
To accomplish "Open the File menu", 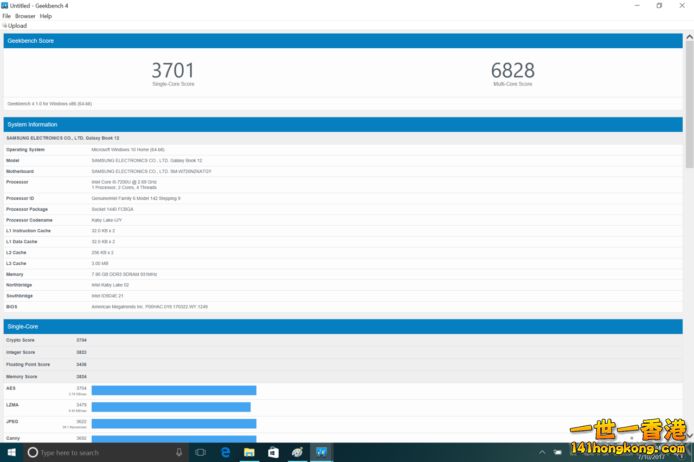I will (x=6, y=16).
